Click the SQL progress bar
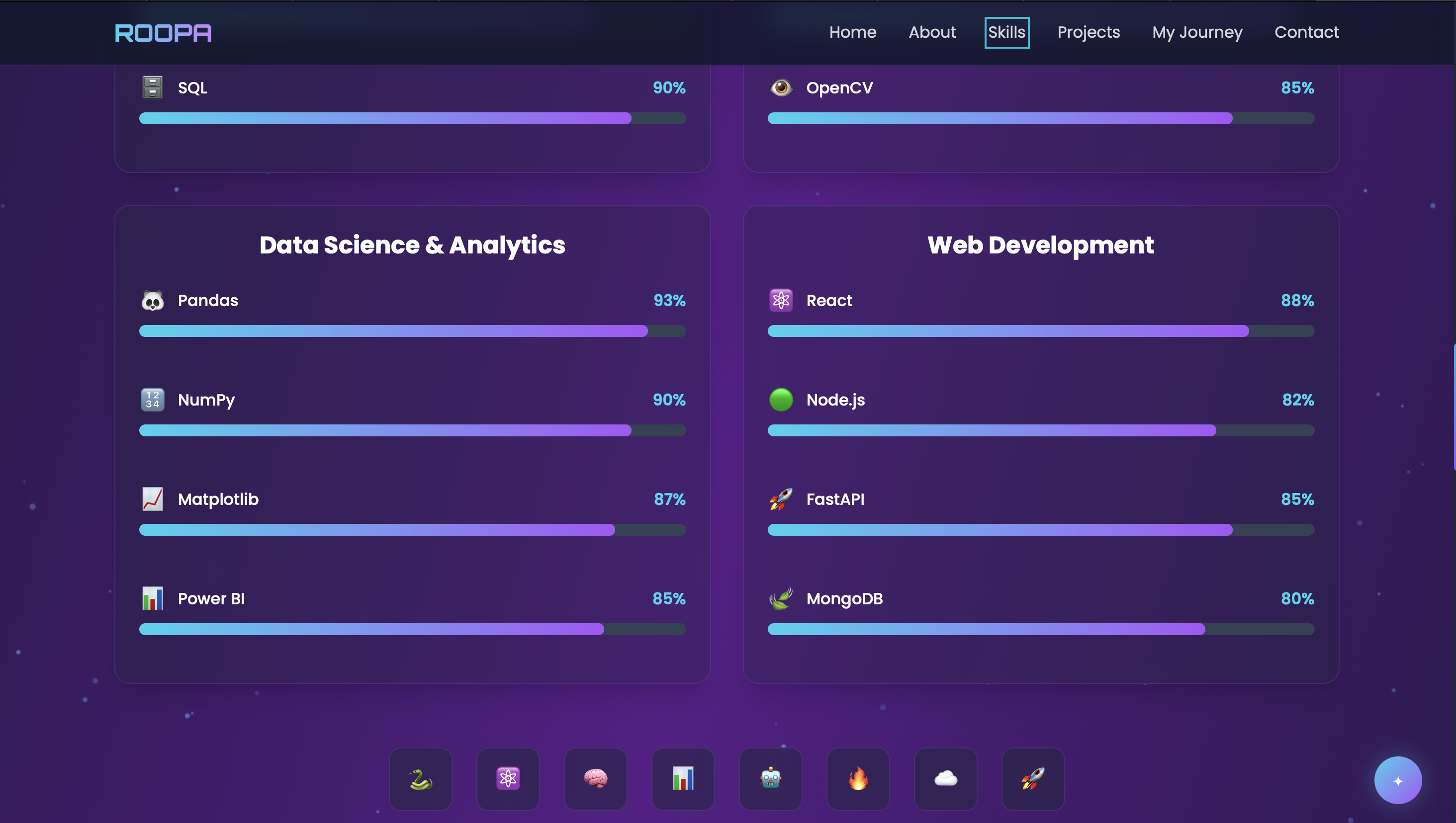This screenshot has height=823, width=1456. [413, 118]
